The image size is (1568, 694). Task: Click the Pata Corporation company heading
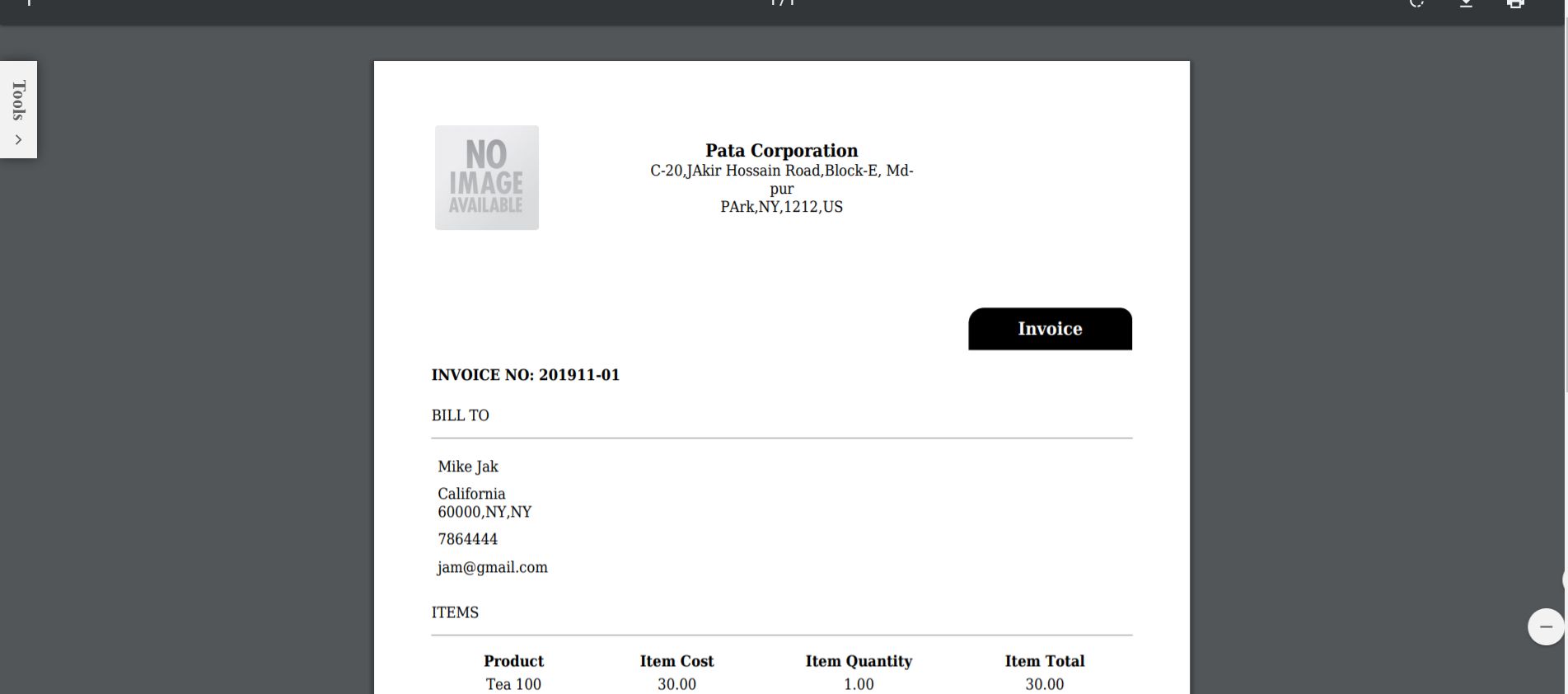click(781, 151)
